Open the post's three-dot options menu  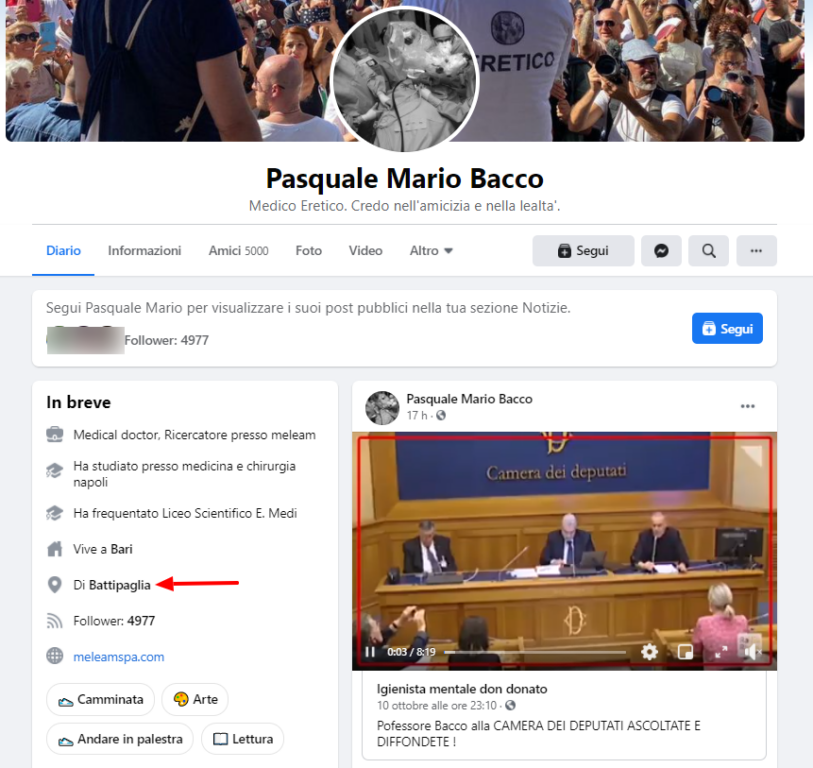(x=748, y=406)
